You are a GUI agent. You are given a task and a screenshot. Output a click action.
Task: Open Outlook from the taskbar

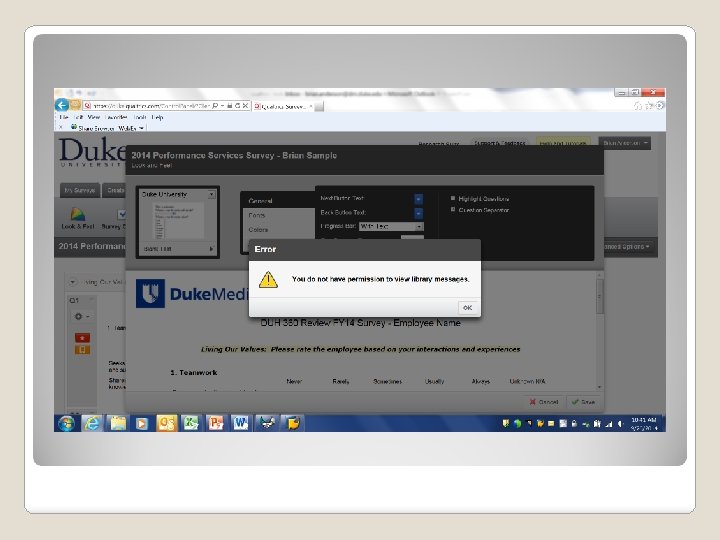(x=166, y=423)
